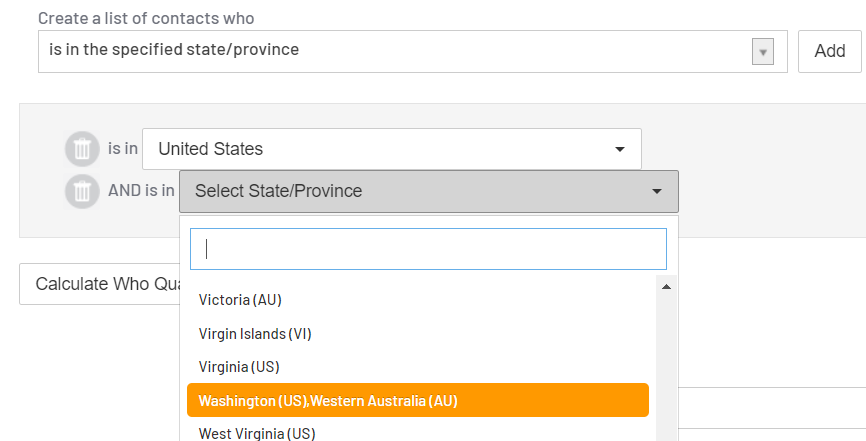Open the United States country dropdown
866x441 pixels.
tap(392, 149)
